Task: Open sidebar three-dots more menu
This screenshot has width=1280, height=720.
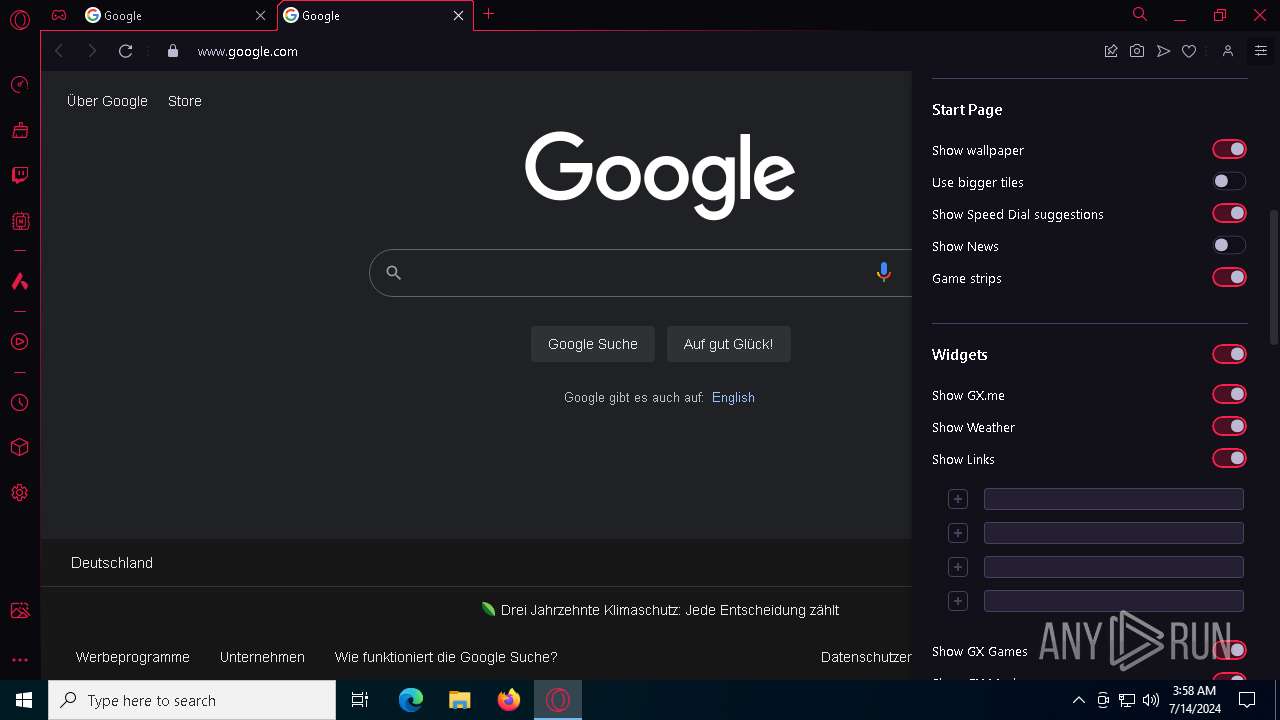Action: 19,660
